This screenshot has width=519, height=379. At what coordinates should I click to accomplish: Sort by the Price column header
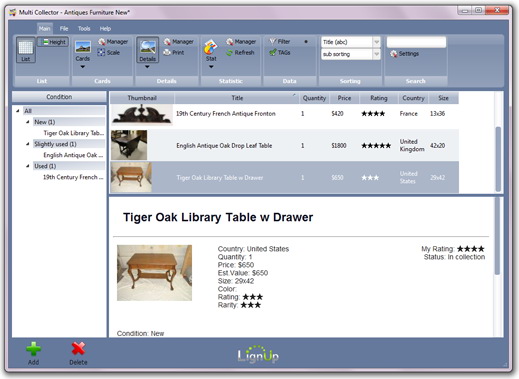[x=344, y=98]
